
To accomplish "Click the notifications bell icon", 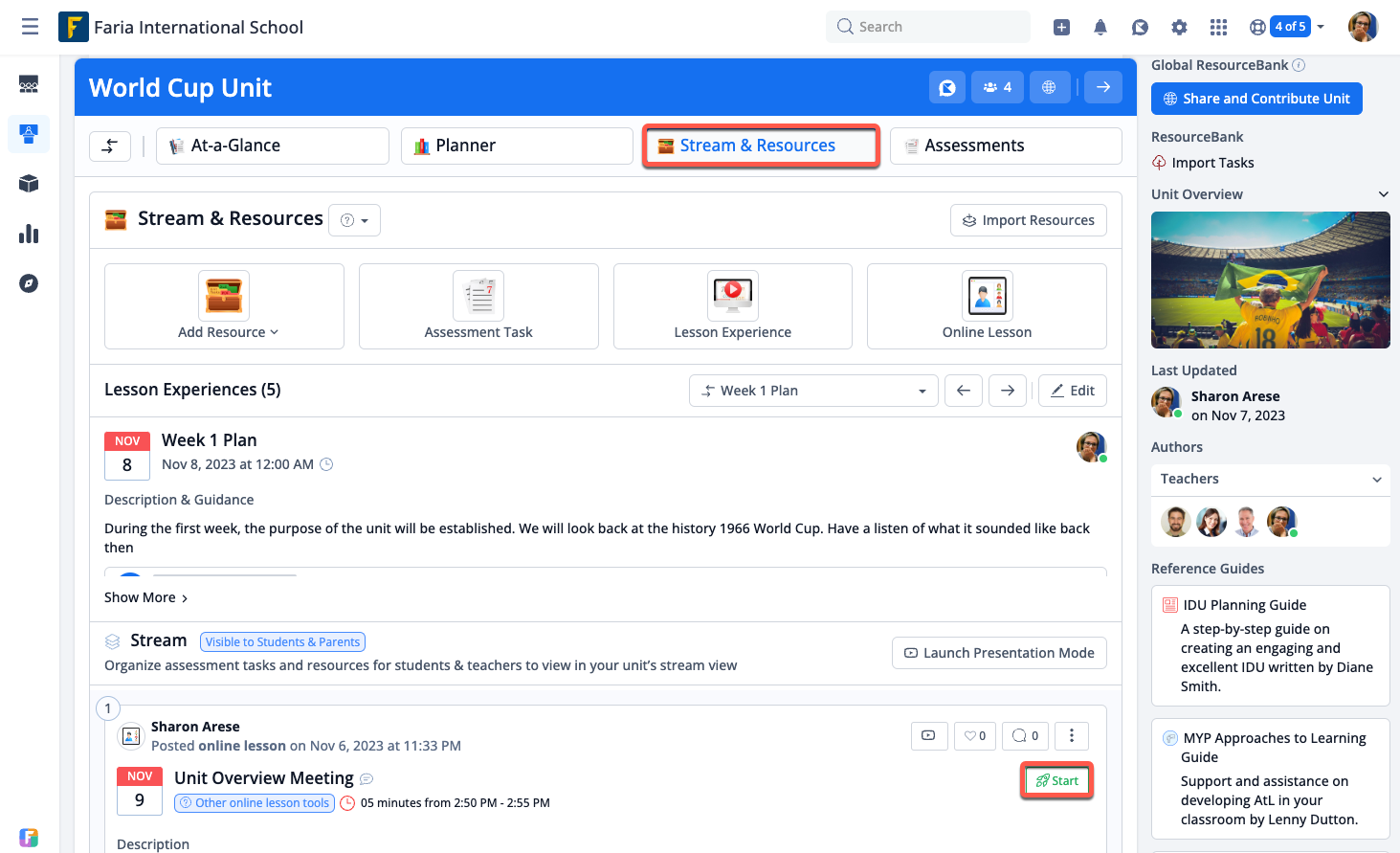I will [1100, 27].
